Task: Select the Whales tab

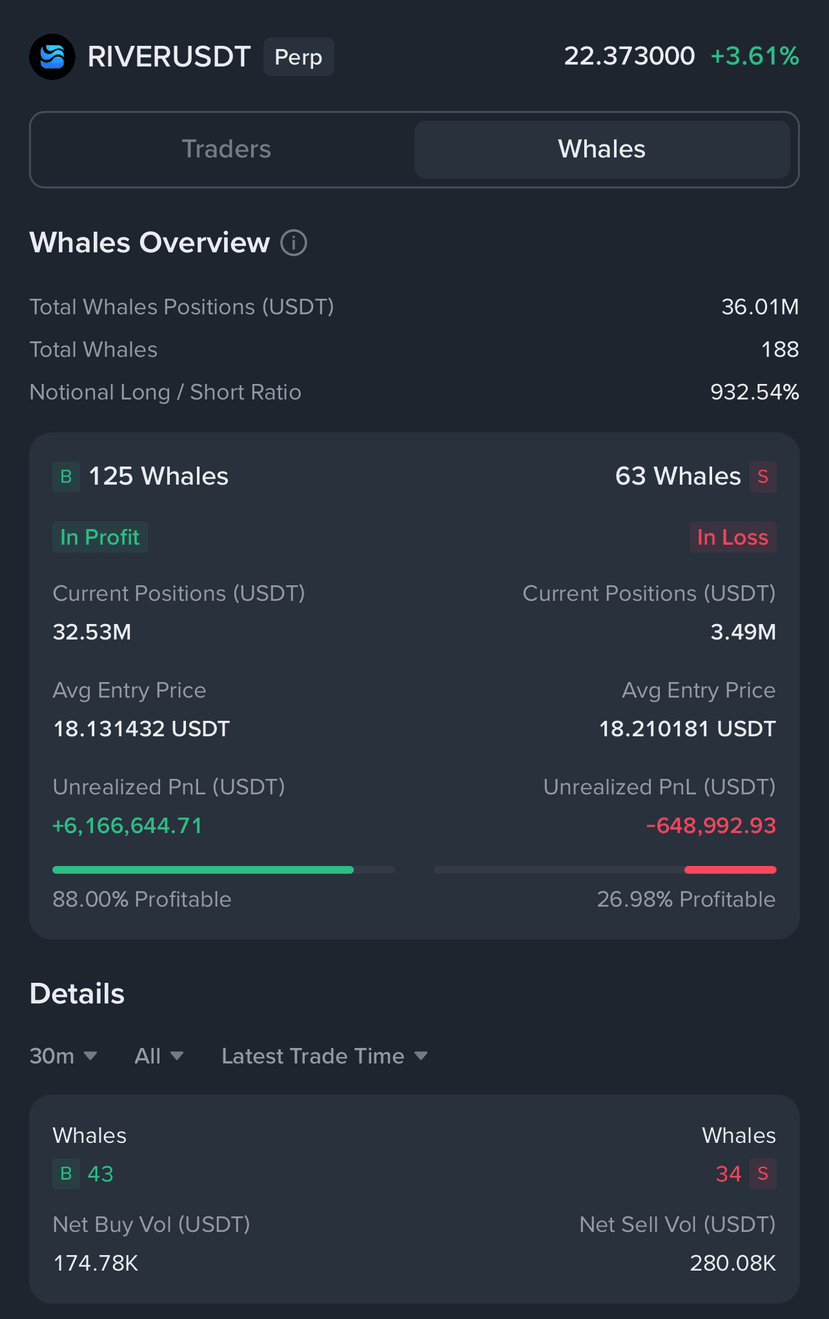Action: tap(602, 150)
